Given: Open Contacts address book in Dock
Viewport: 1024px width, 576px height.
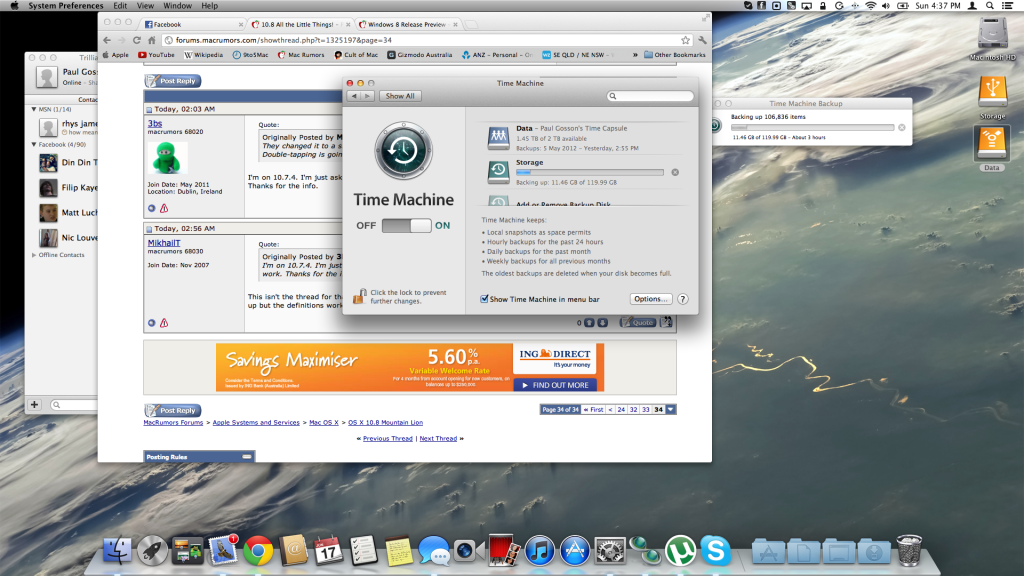Looking at the screenshot, I should pyautogui.click(x=293, y=551).
